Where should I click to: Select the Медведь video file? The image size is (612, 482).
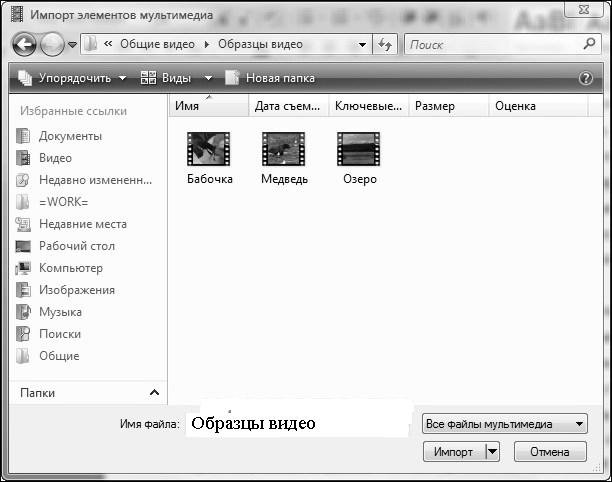284,150
